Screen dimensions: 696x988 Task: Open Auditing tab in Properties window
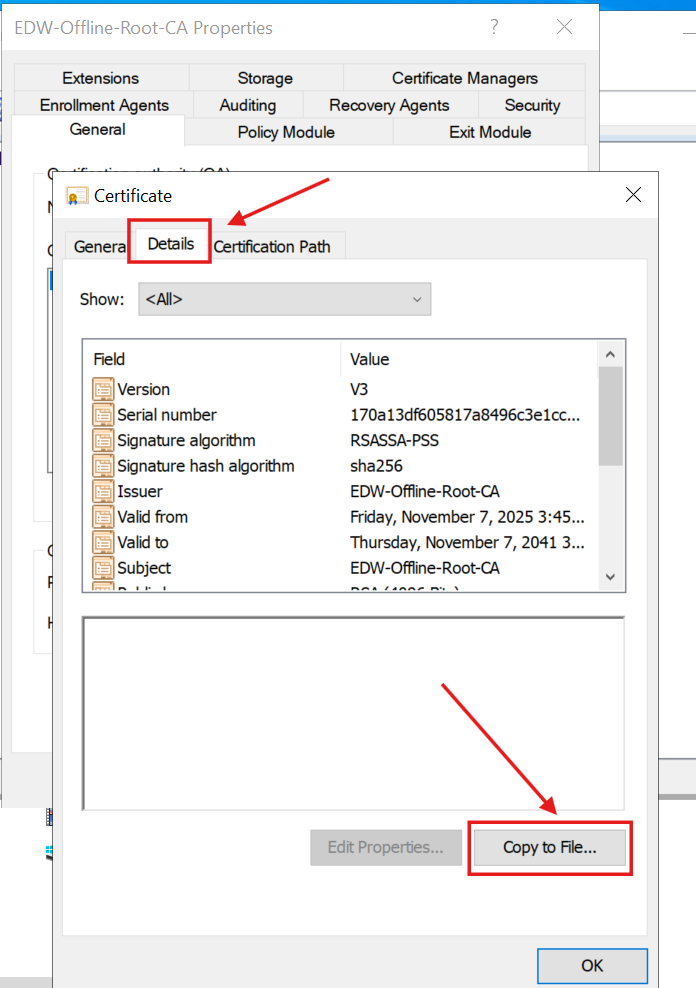pos(248,105)
